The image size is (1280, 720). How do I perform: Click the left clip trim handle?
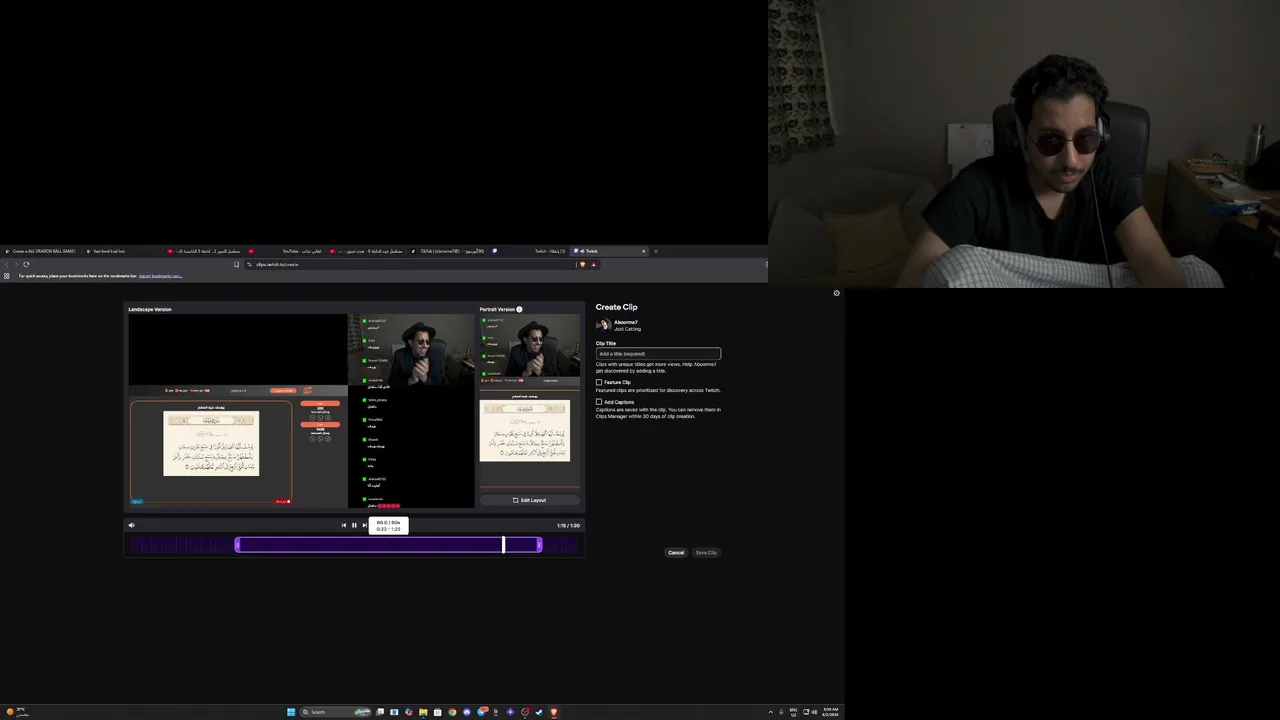[x=237, y=544]
